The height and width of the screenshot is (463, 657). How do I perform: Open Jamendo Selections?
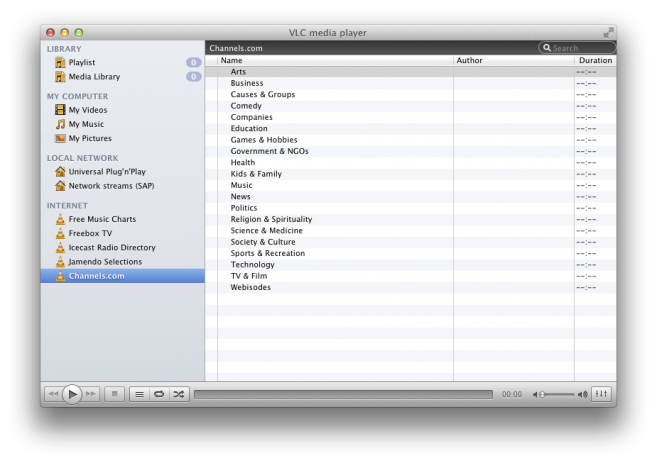[122, 262]
